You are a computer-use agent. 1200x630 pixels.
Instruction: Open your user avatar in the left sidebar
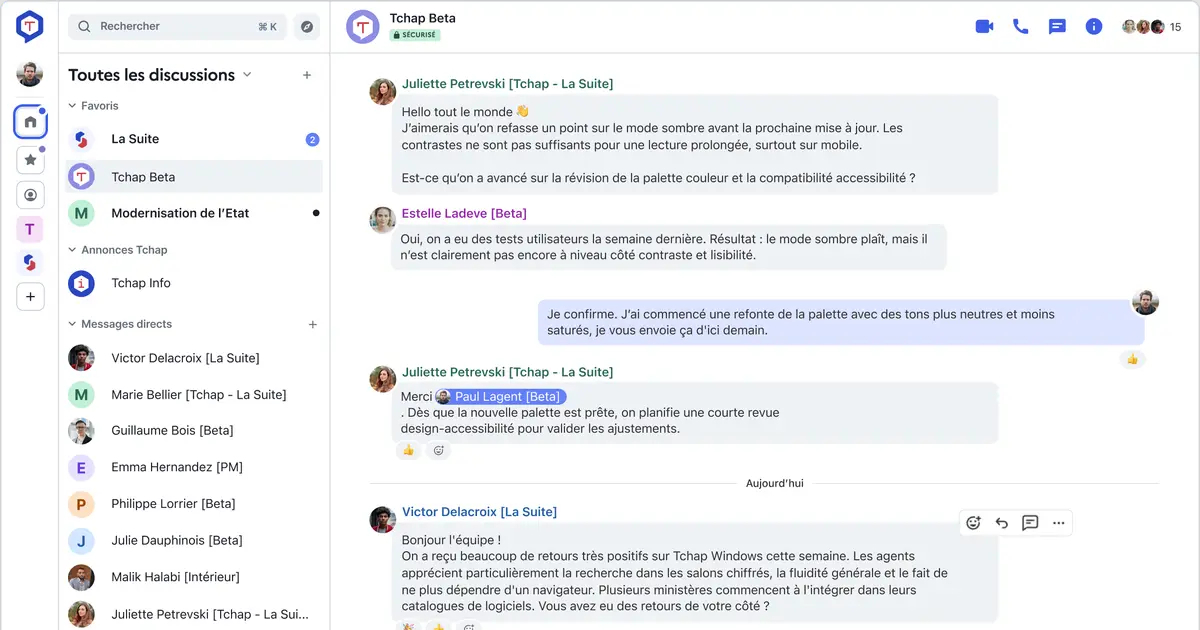(x=30, y=74)
